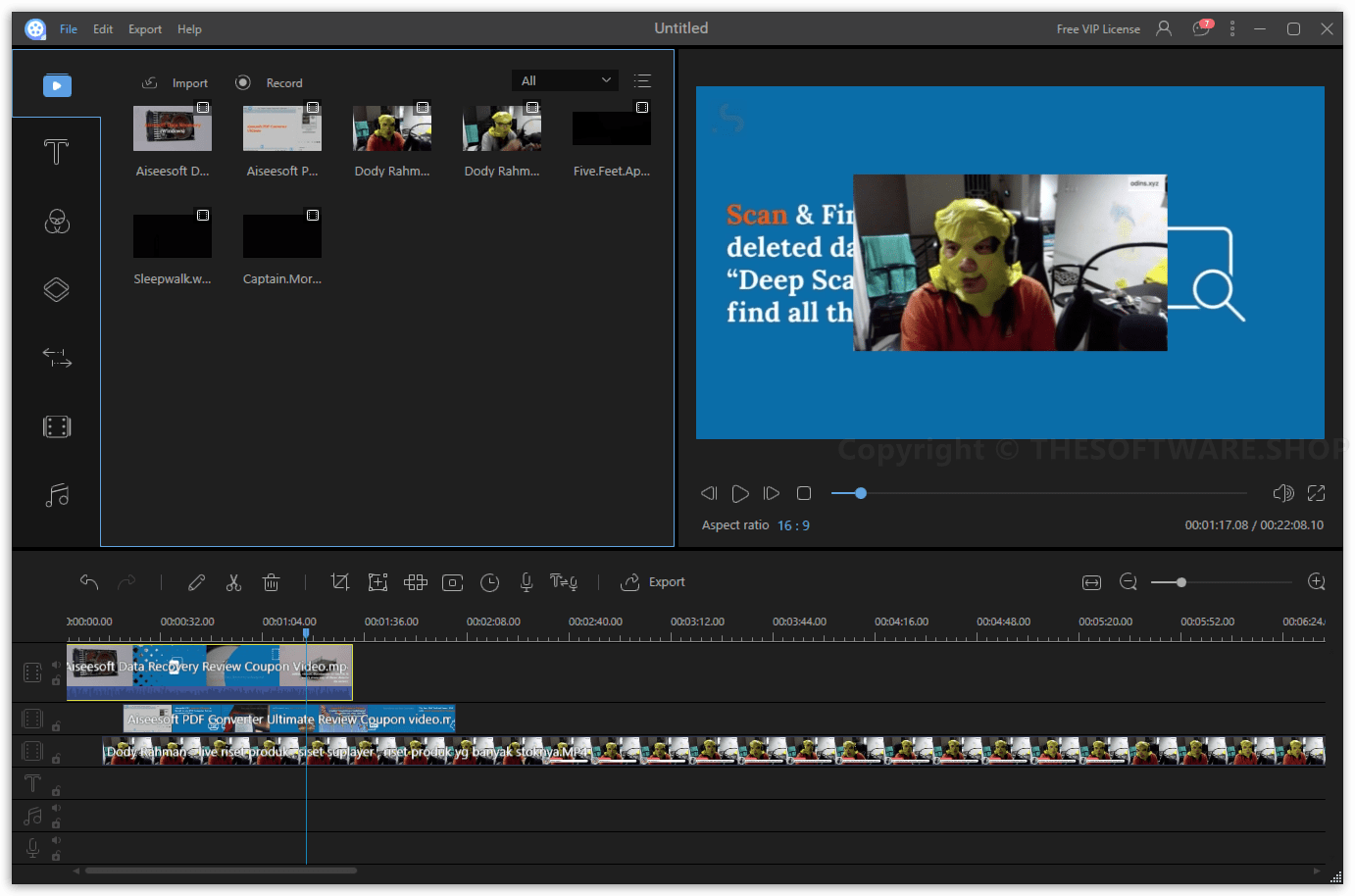
Task: Open the Free VIP License link
Action: (1098, 29)
